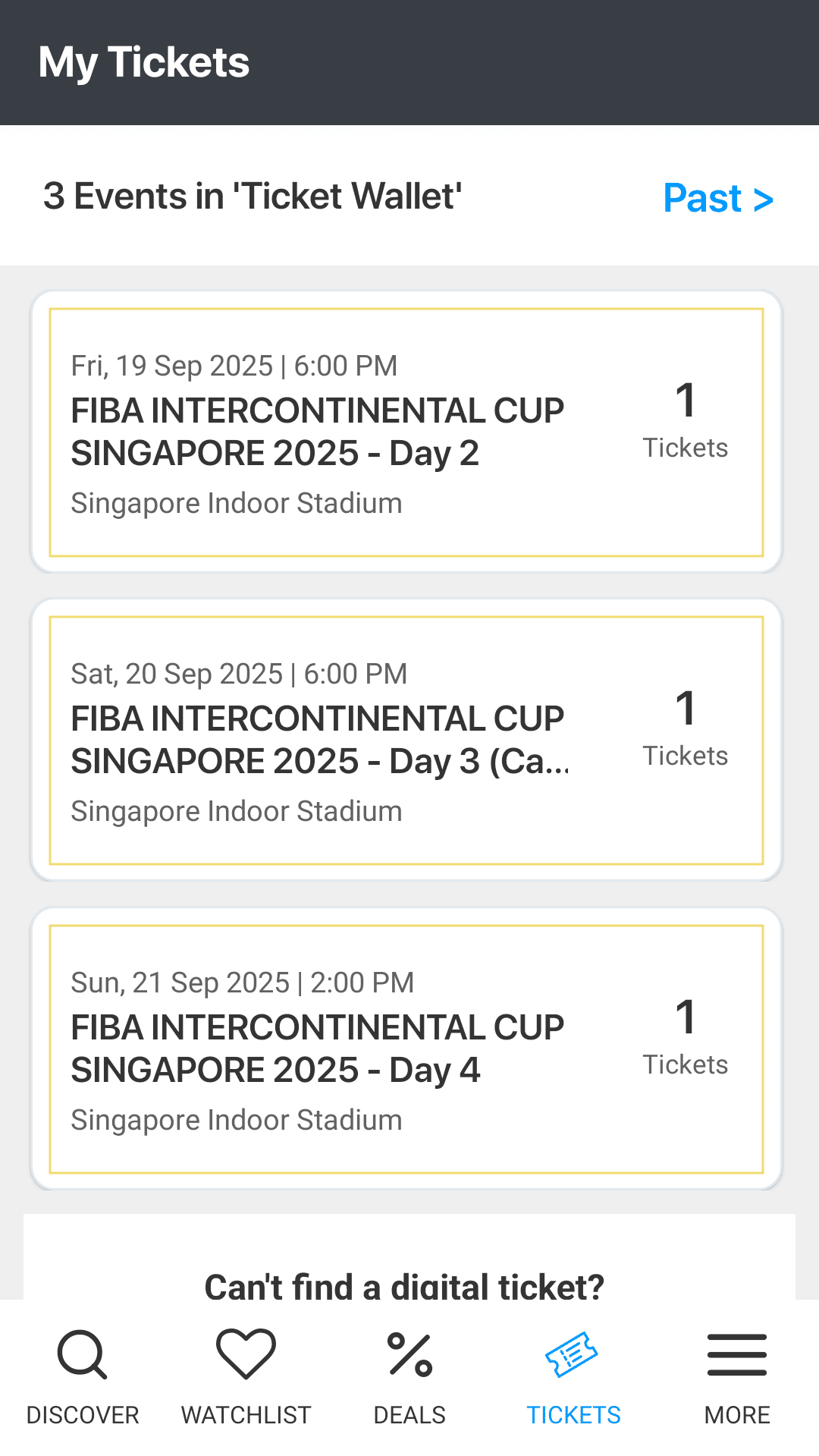Open the More hamburger menu icon
This screenshot has width=819, height=1456.
(x=736, y=1354)
